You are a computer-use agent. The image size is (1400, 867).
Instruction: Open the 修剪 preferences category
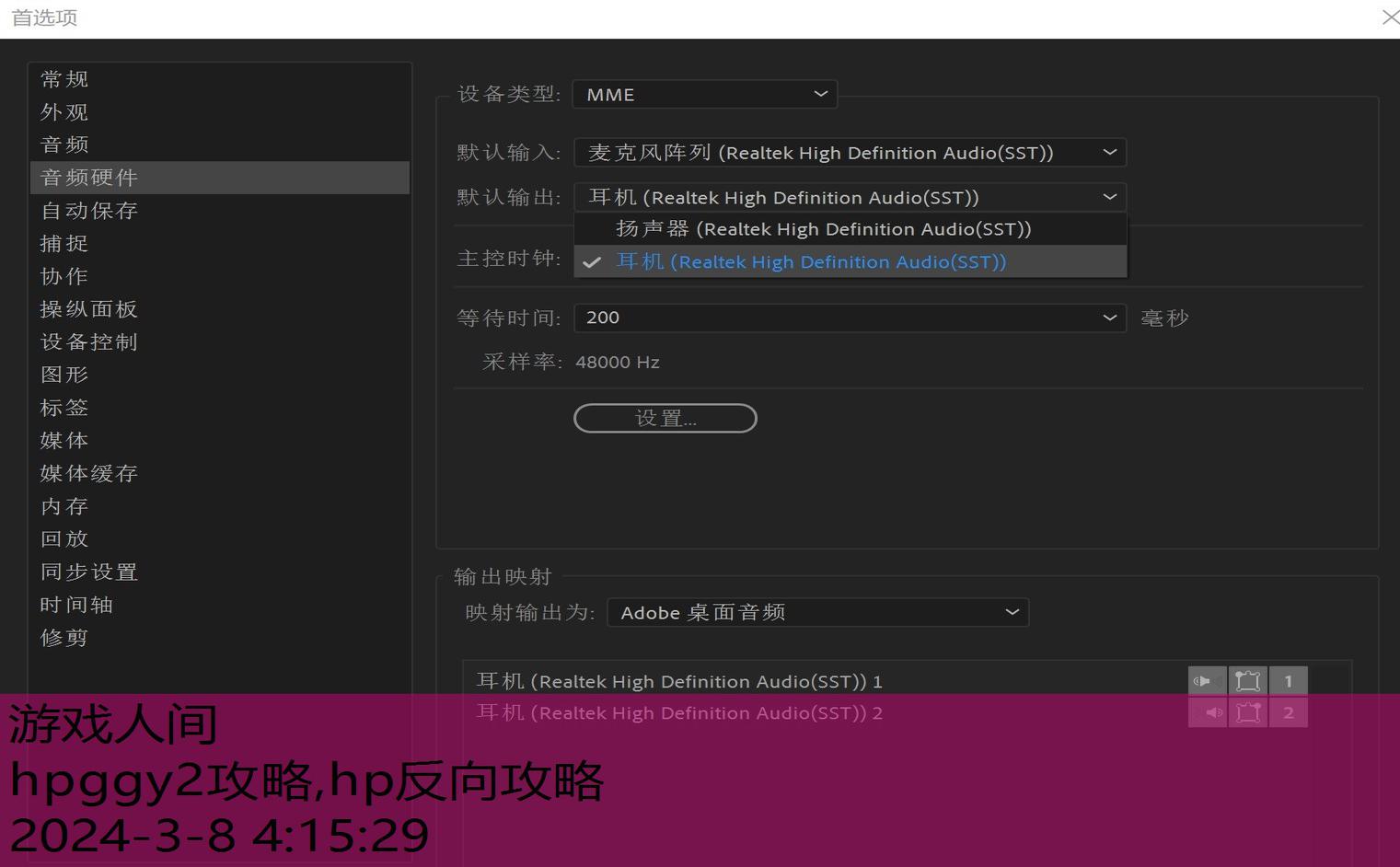pos(220,638)
